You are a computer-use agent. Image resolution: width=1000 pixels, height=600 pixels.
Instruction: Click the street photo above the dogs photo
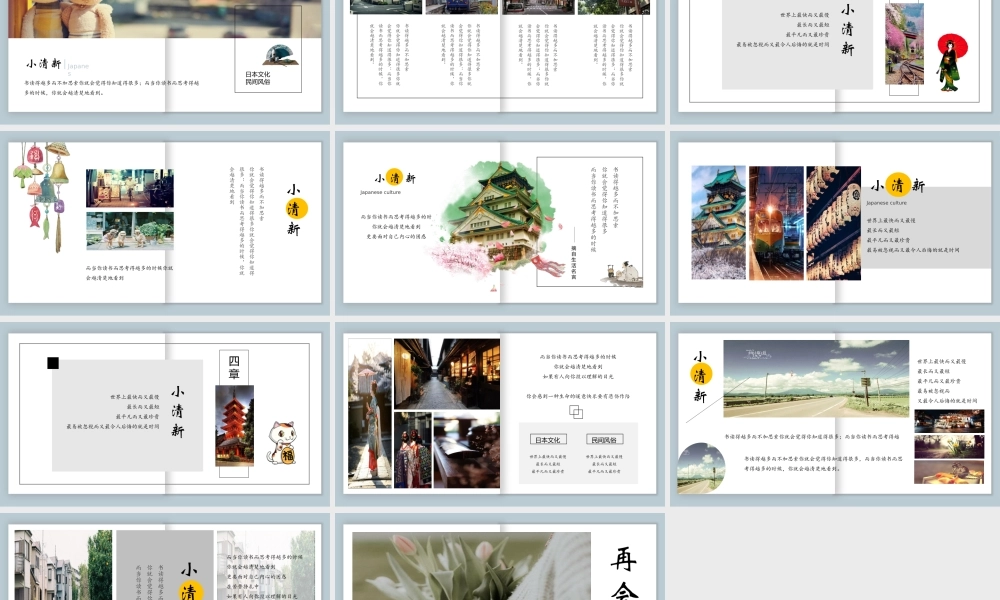tap(129, 188)
